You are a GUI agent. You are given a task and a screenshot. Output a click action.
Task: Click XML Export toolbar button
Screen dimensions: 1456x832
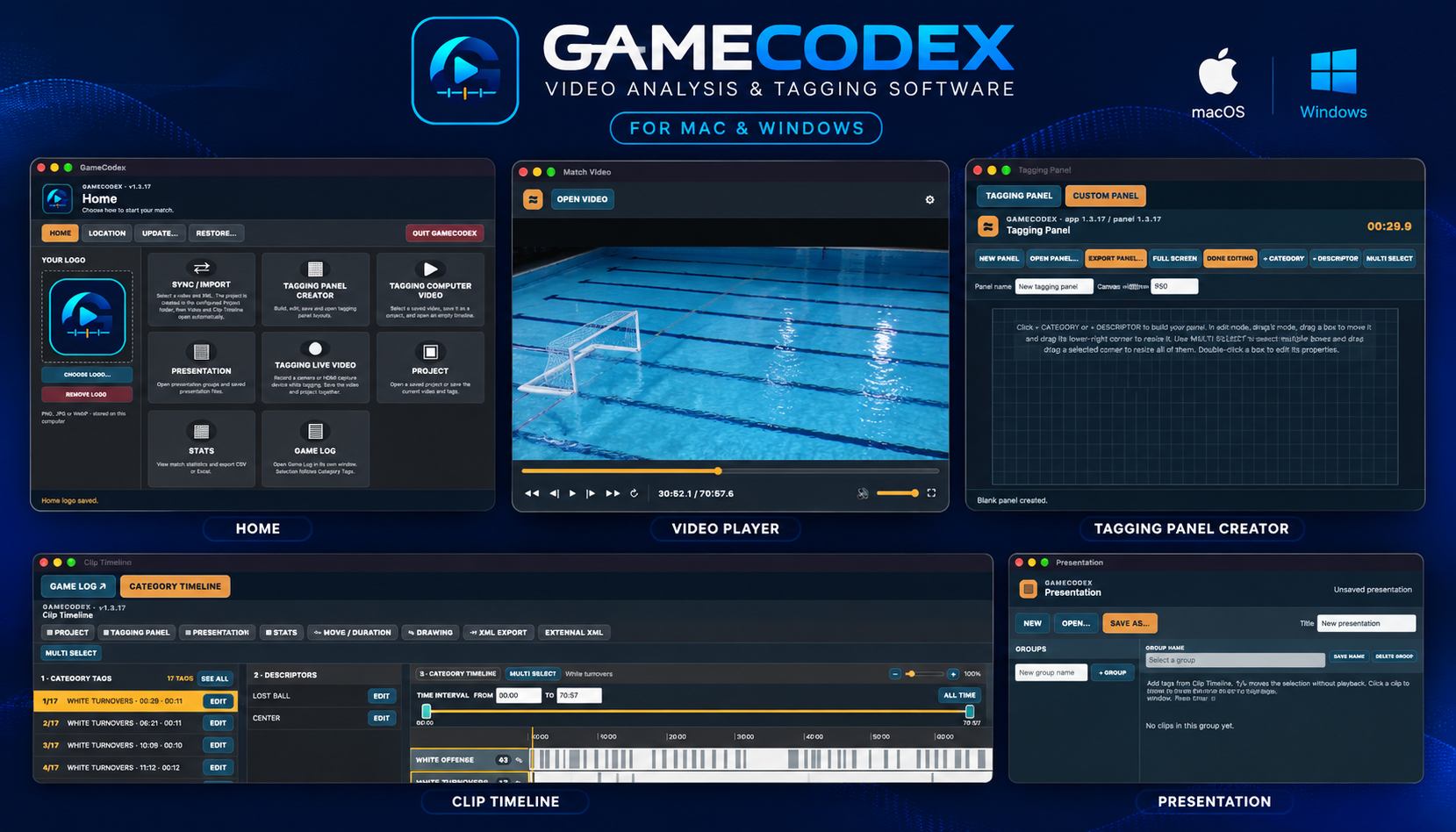pyautogui.click(x=498, y=633)
